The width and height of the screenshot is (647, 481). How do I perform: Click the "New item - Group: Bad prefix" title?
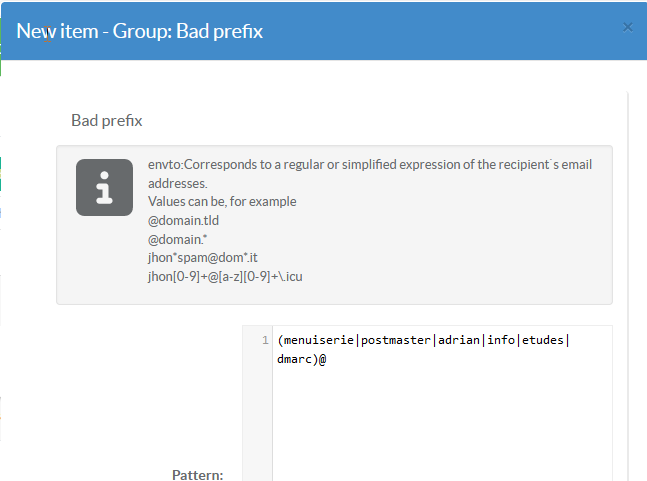coord(140,30)
